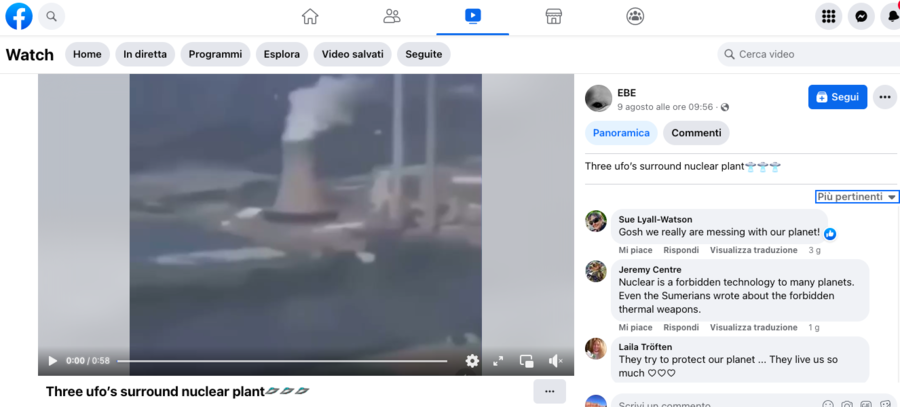Open the three-dot options next to Segui
The width and height of the screenshot is (900, 407).
pos(885,97)
